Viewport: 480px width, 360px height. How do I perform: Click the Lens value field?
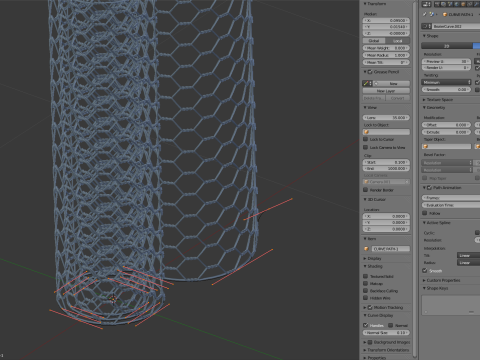pos(386,118)
